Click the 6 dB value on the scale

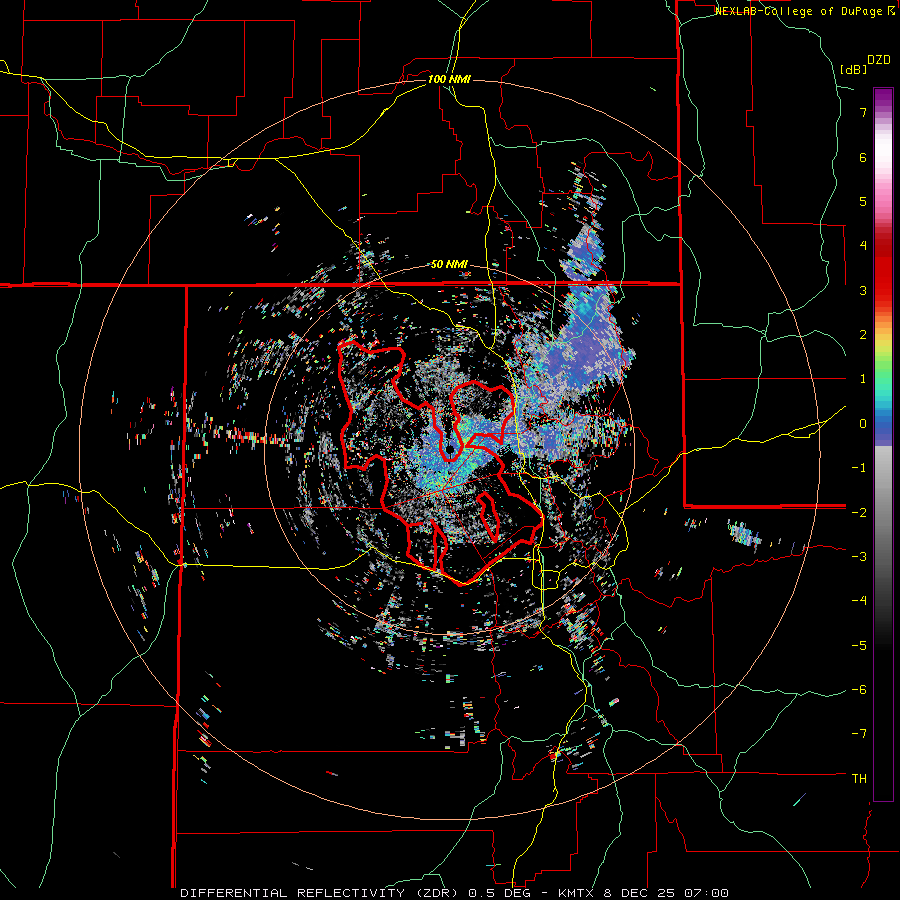(863, 157)
